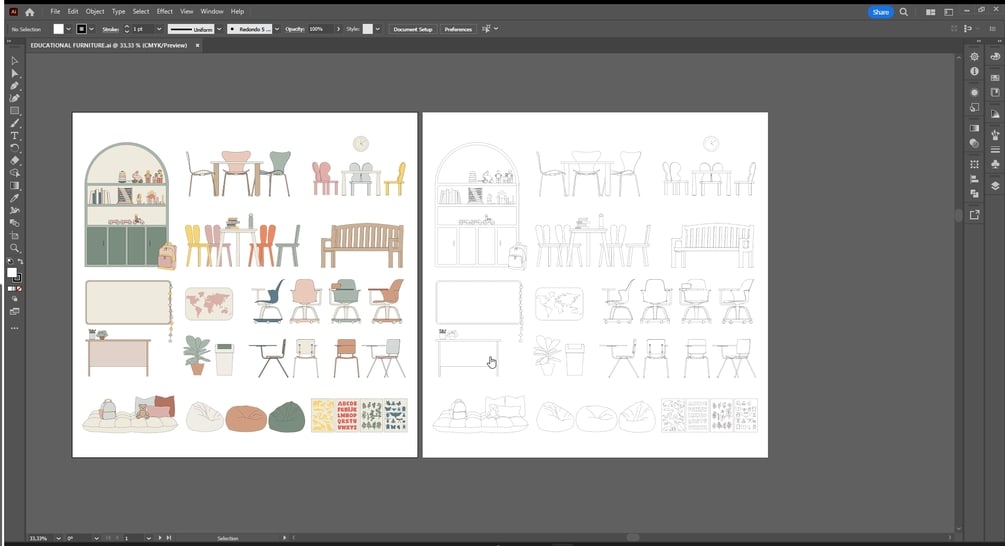Viewport: 1005px width, 546px height.
Task: Expand the Opacity options arrow
Action: (x=338, y=29)
